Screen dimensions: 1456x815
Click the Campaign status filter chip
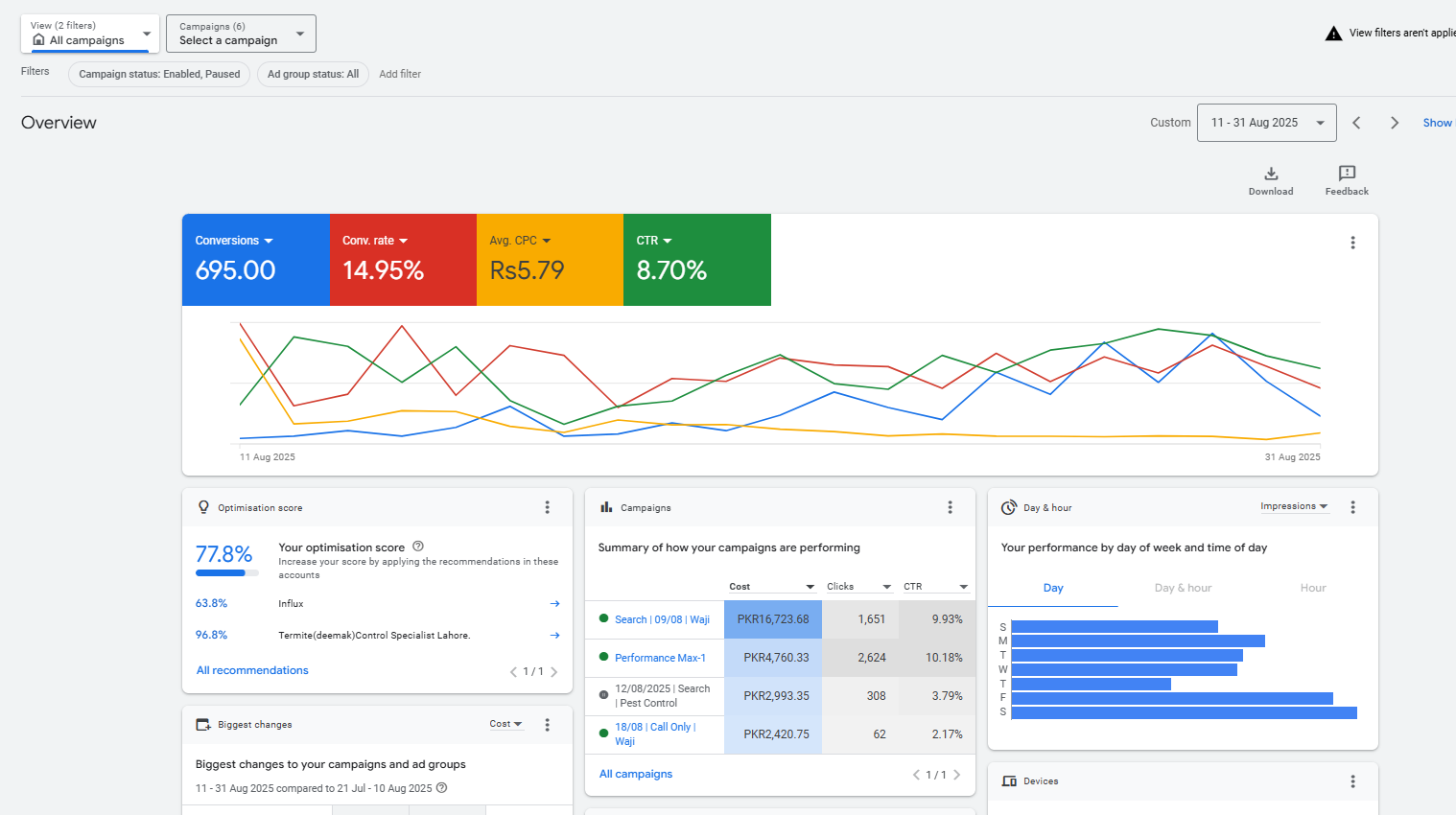159,74
